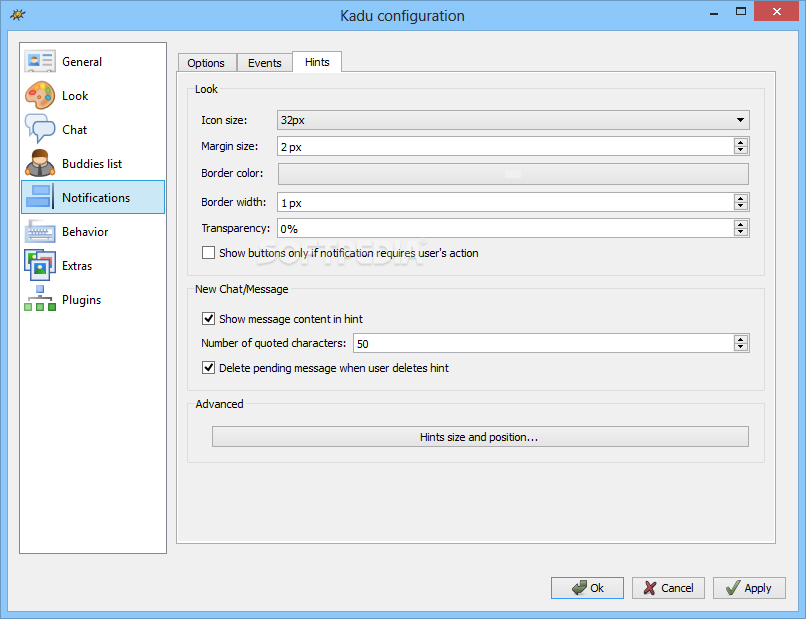Image resolution: width=806 pixels, height=619 pixels.
Task: Click the Notifications section icon
Action: (40, 197)
